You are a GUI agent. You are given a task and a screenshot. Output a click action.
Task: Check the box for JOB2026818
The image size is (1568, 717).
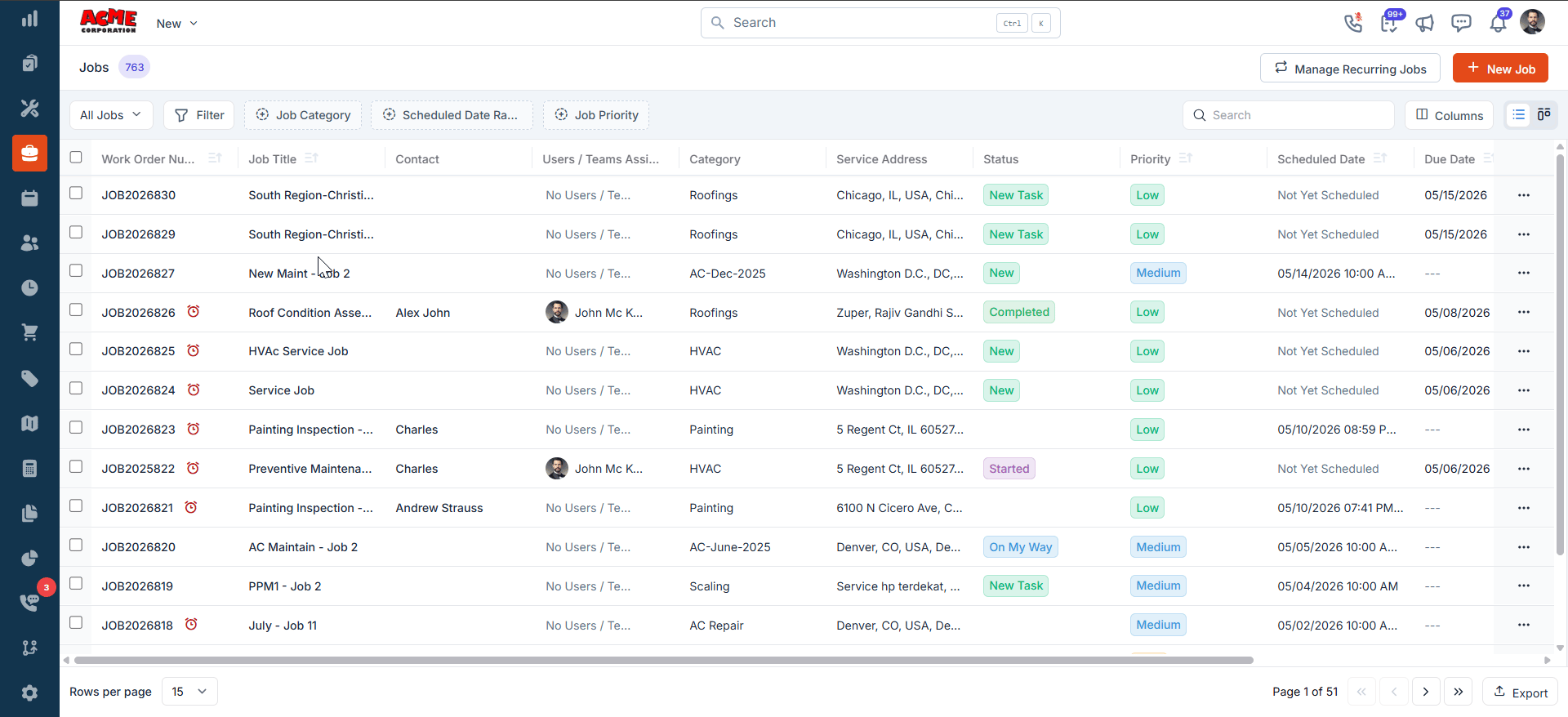pos(76,622)
